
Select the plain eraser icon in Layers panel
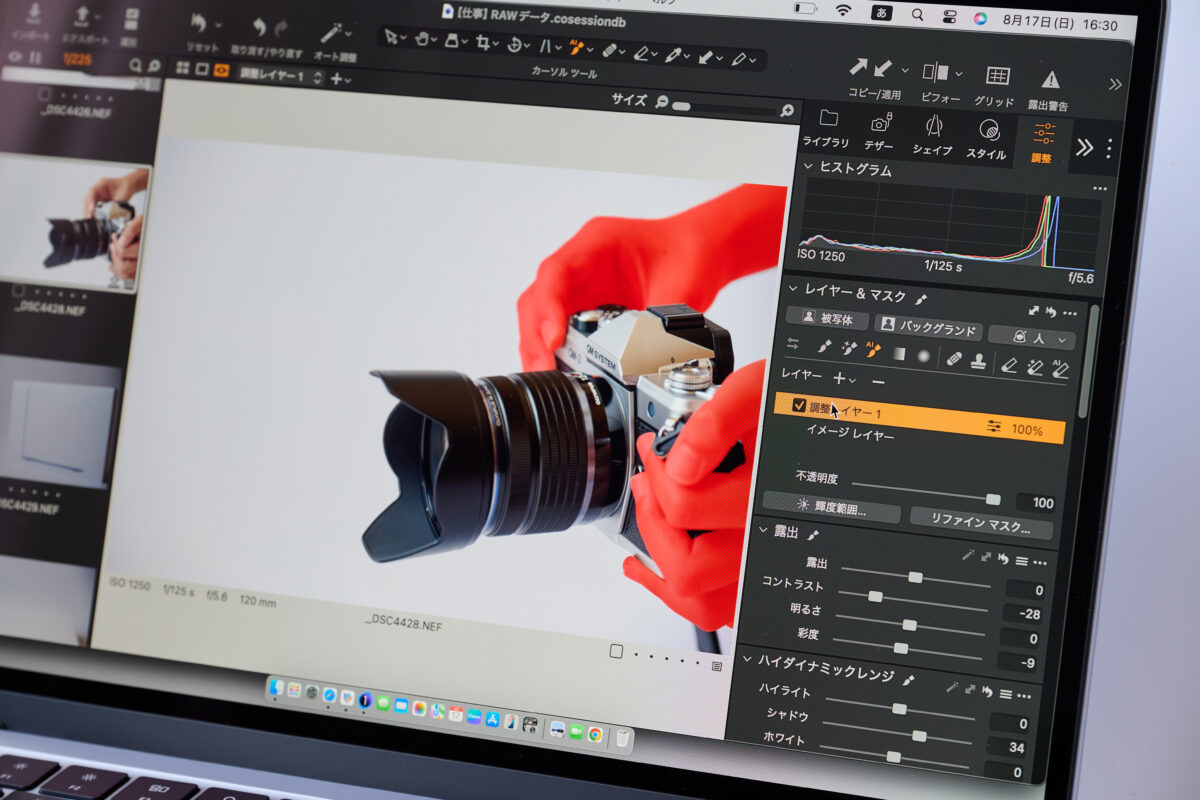[x=1009, y=365]
